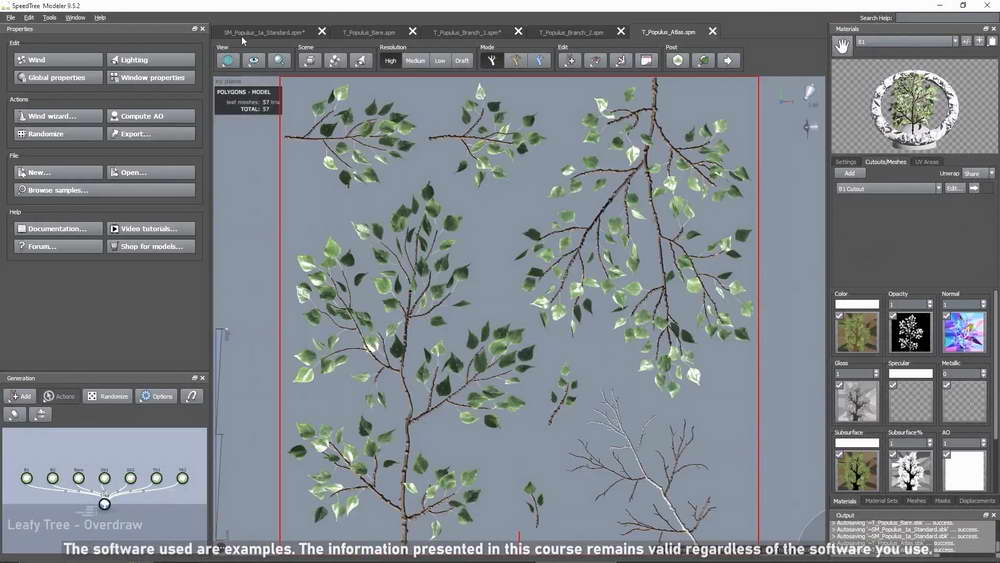Open the Window menu
1000x563 pixels.
pyautogui.click(x=75, y=18)
